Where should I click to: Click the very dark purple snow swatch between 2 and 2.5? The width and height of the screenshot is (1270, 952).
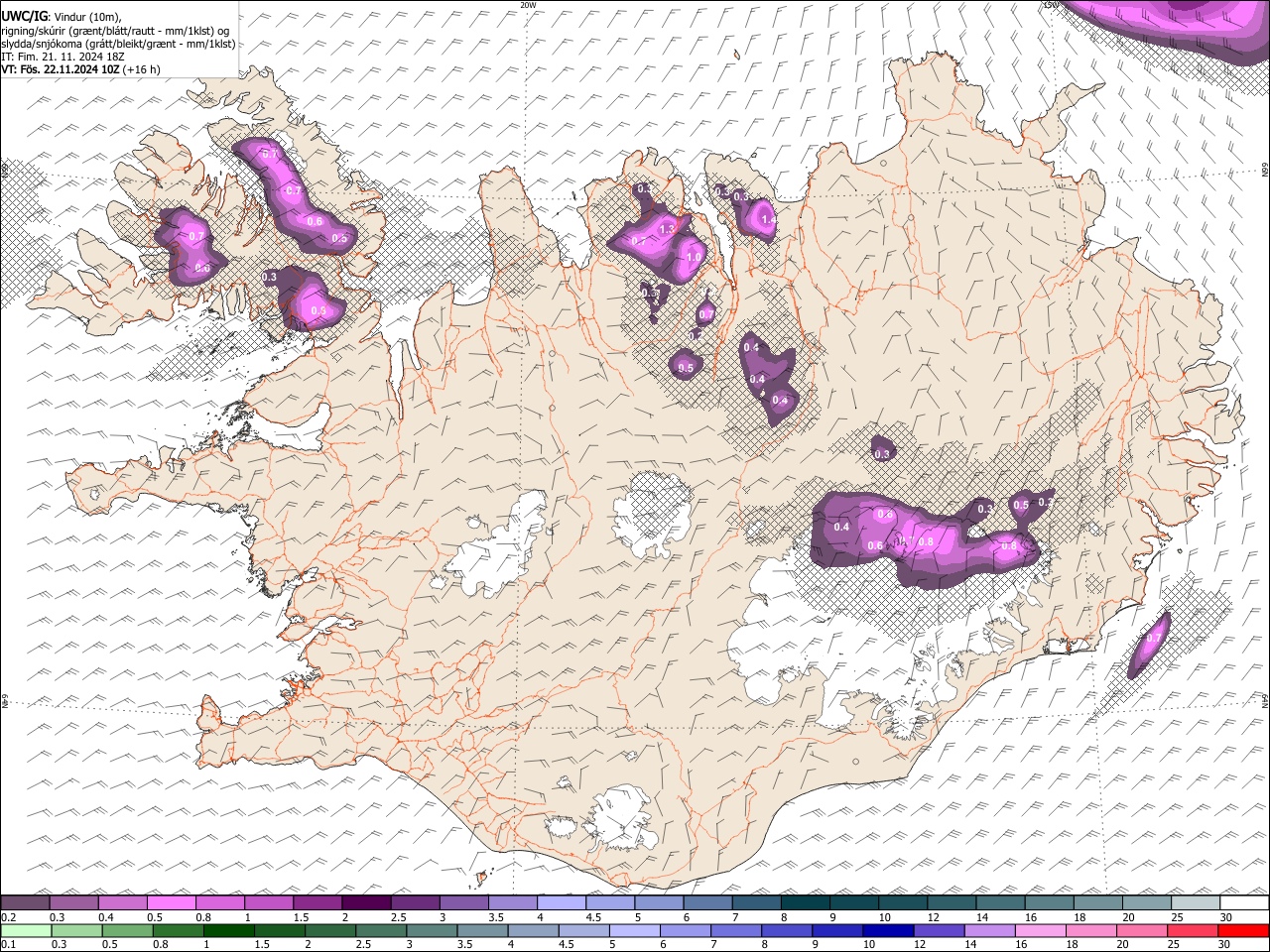point(366,902)
